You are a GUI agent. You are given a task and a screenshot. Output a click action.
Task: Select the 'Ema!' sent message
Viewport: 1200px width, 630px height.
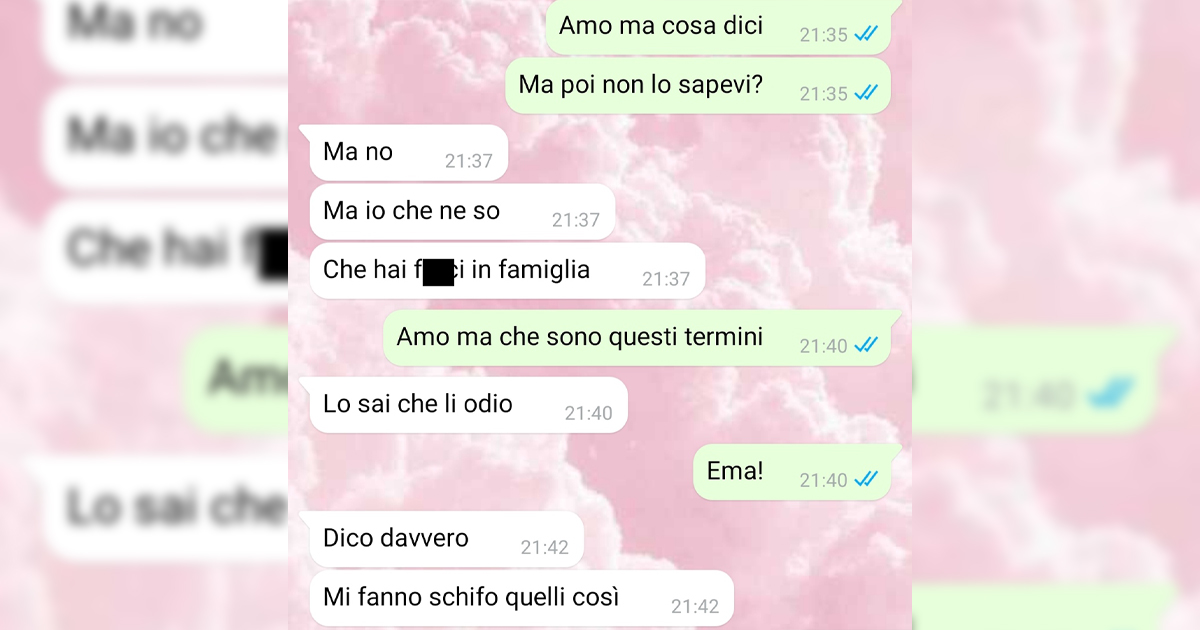[x=792, y=472]
